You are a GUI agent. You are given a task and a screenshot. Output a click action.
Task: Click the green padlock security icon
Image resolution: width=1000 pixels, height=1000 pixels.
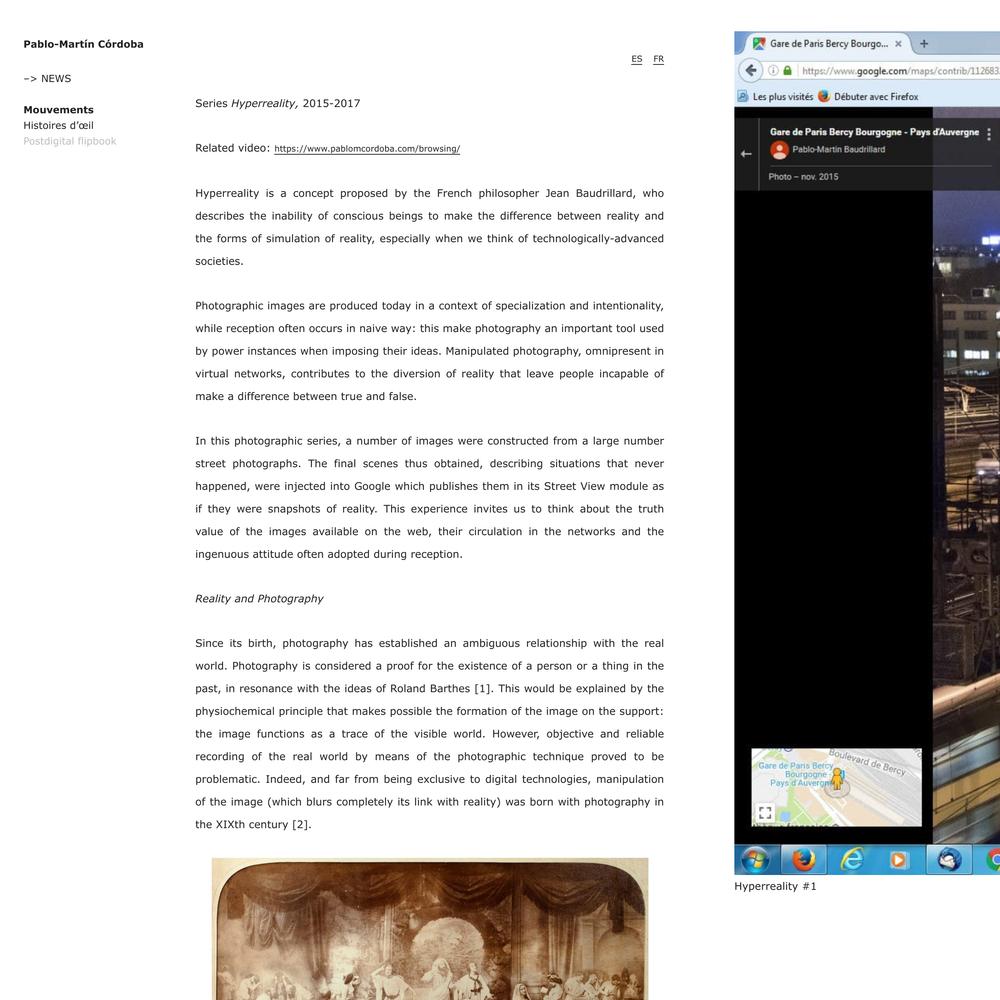[788, 70]
